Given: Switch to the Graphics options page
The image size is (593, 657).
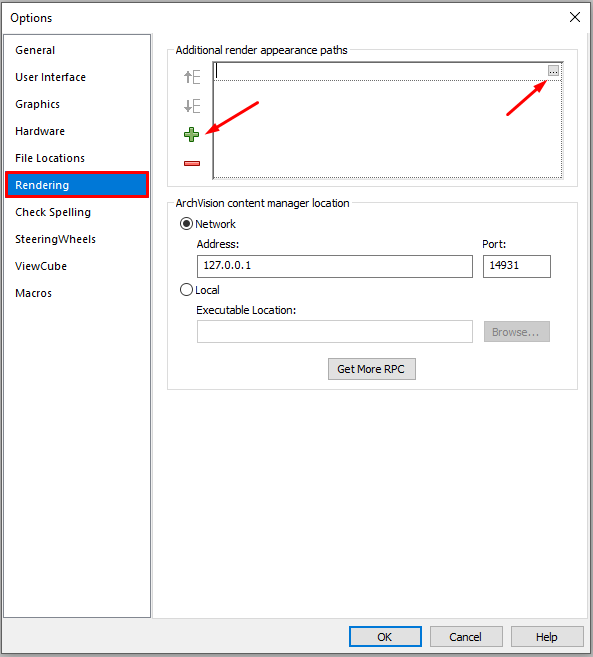Looking at the screenshot, I should point(77,104).
